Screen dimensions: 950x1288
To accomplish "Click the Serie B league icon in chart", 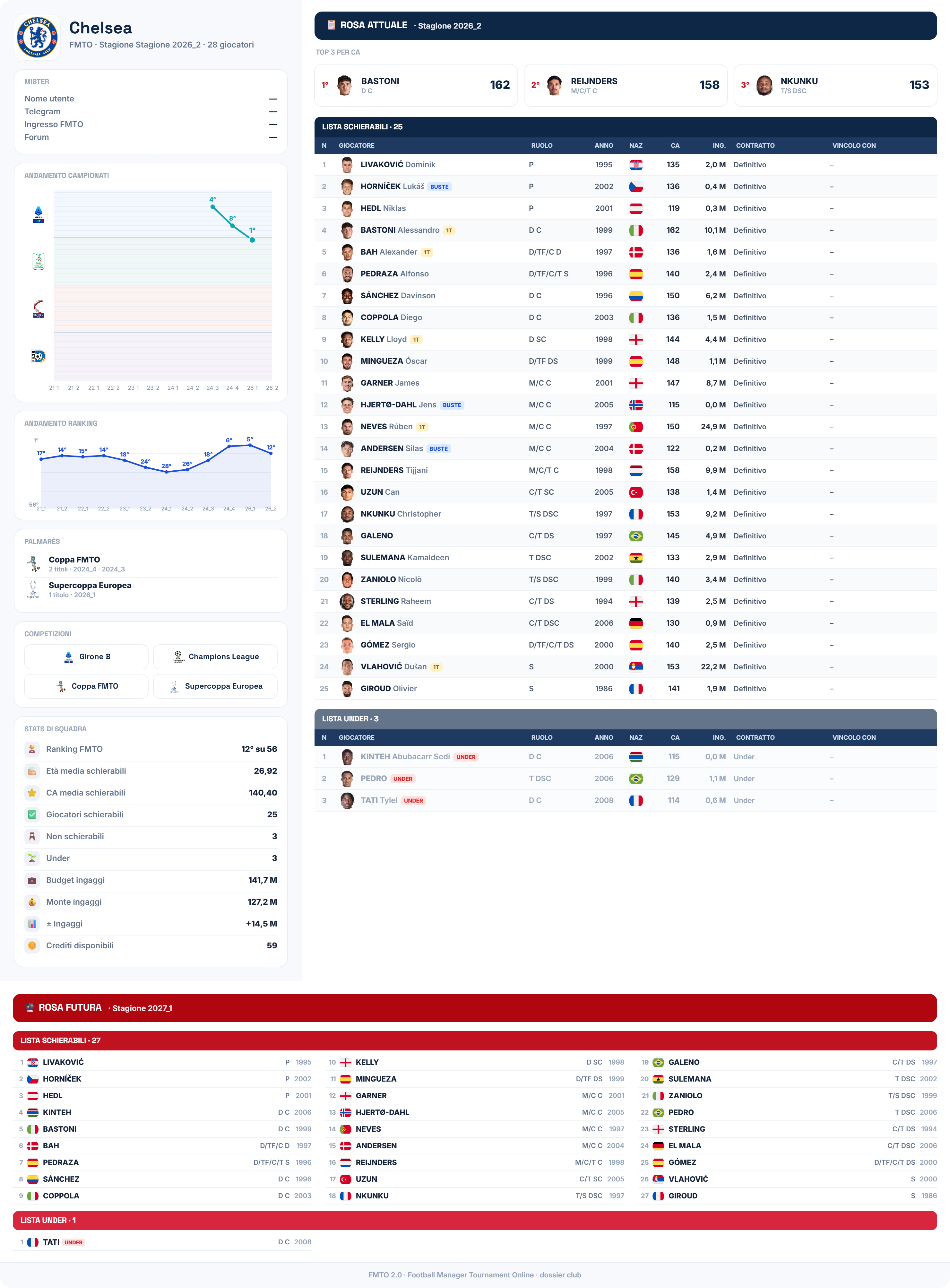I will click(x=38, y=261).
